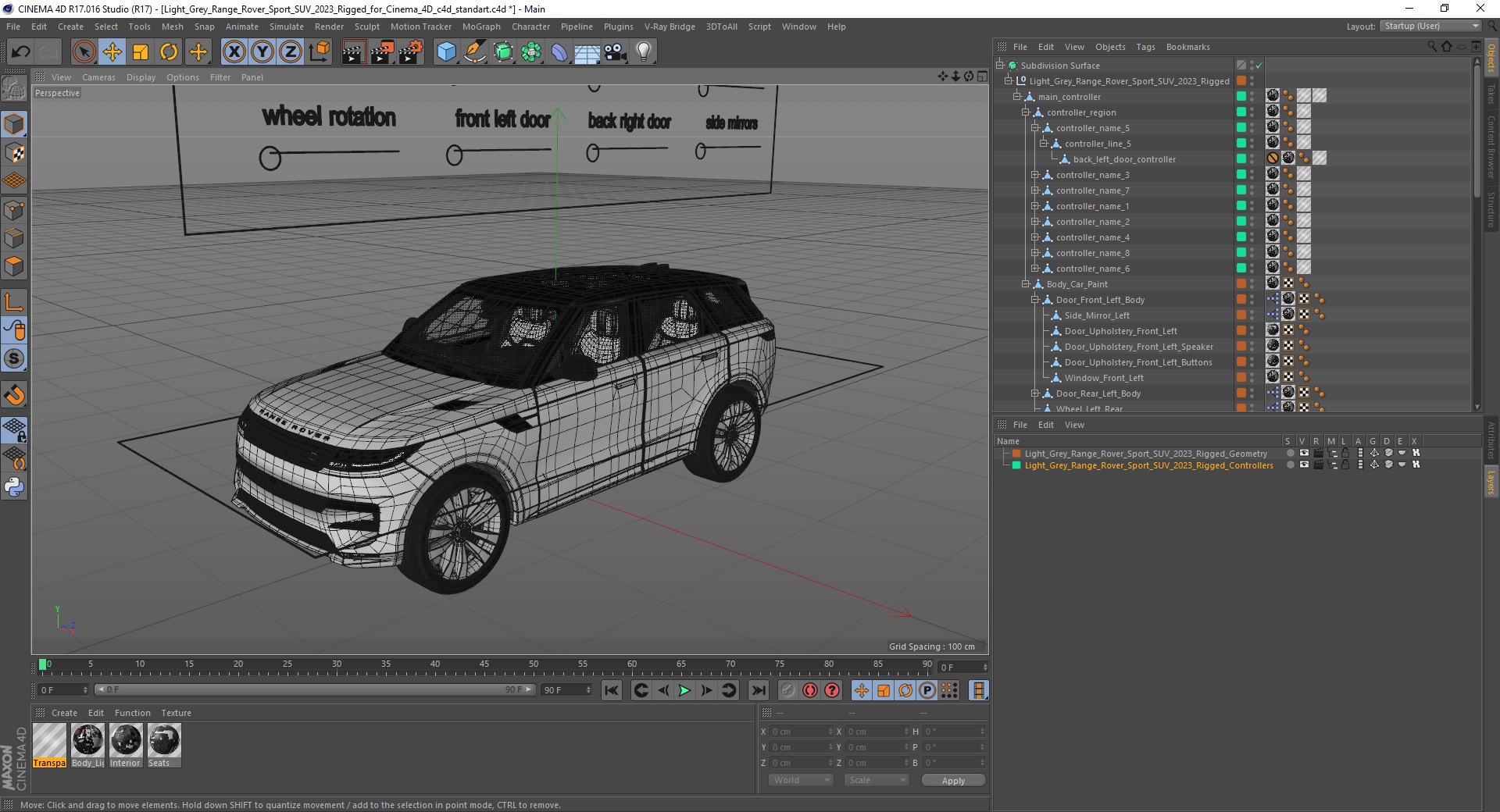The width and height of the screenshot is (1500, 812).
Task: Open the spline Pen tool
Action: [474, 52]
